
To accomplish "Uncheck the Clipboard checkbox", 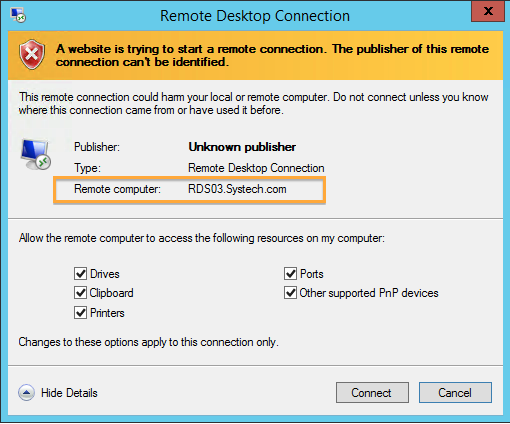I will 80,293.
